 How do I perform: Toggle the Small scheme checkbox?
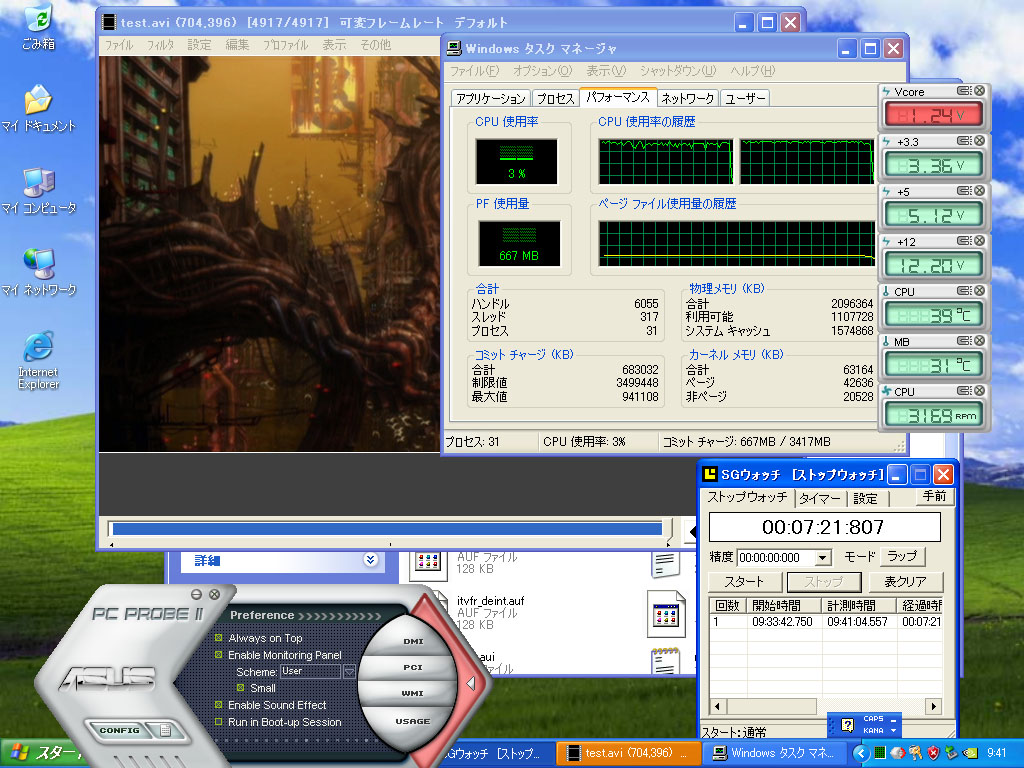pos(240,688)
